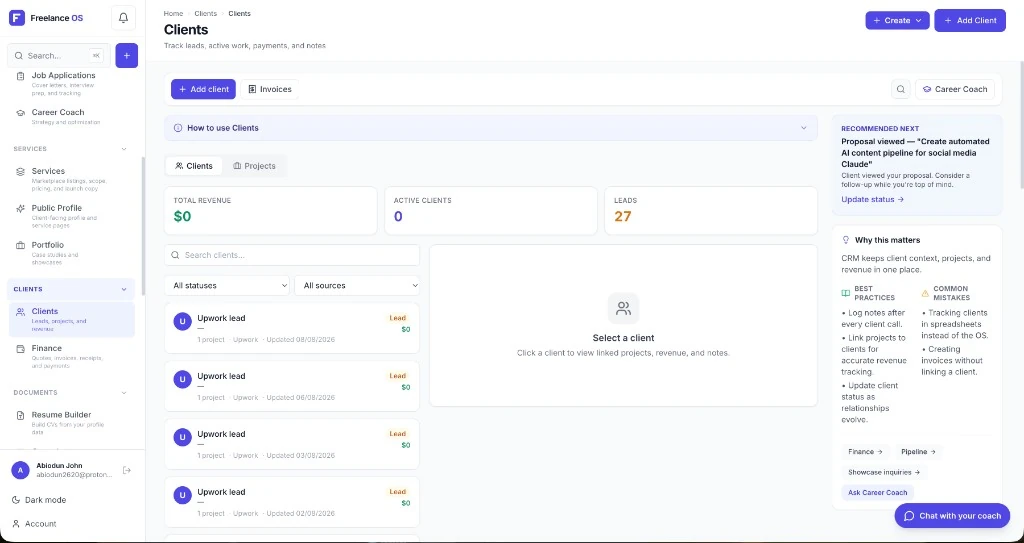Viewport: 1024px width, 543px height.
Task: Collapse the Services sidebar section
Action: [124, 149]
